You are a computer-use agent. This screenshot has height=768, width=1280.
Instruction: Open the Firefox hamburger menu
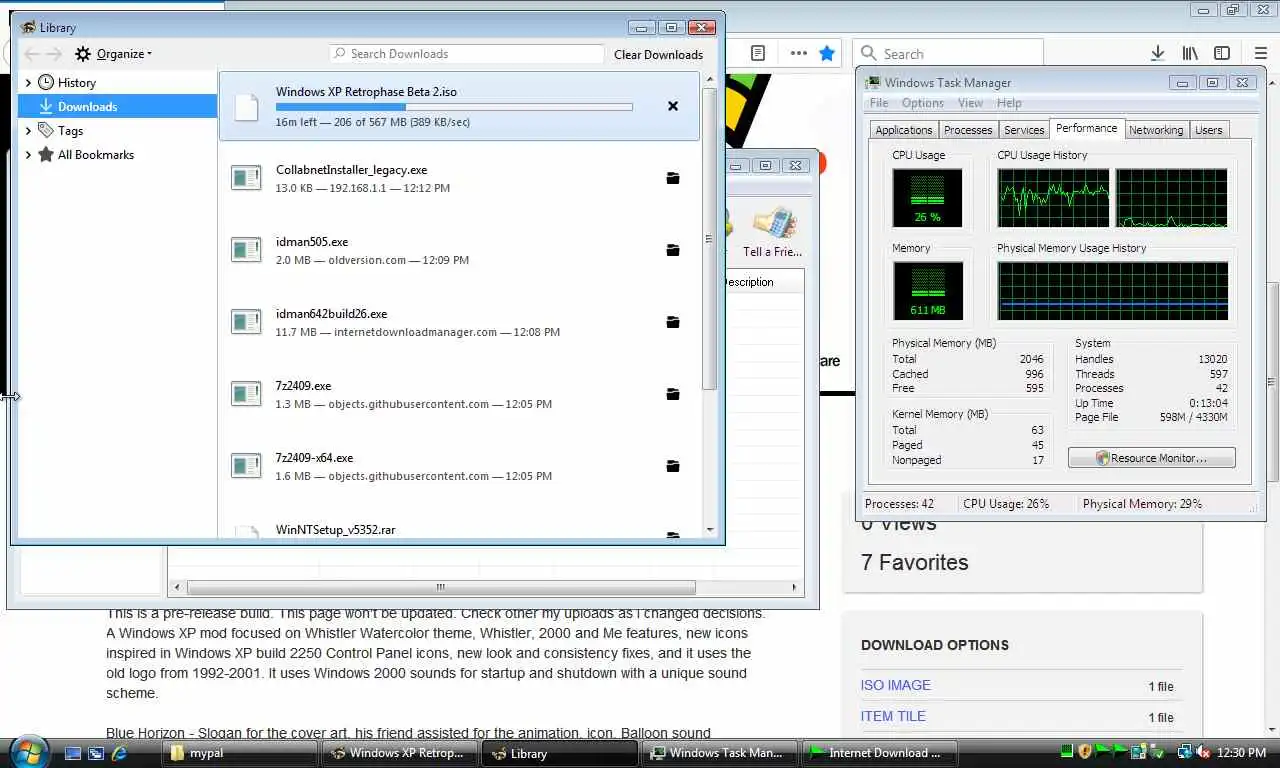1260,53
